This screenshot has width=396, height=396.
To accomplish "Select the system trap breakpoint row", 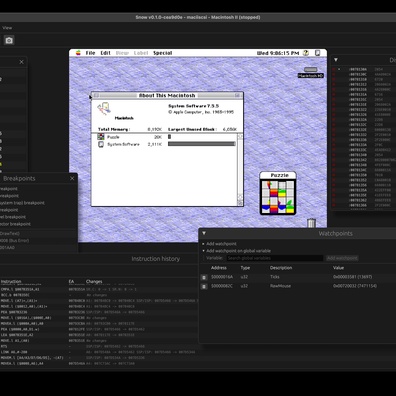I will tap(22, 203).
